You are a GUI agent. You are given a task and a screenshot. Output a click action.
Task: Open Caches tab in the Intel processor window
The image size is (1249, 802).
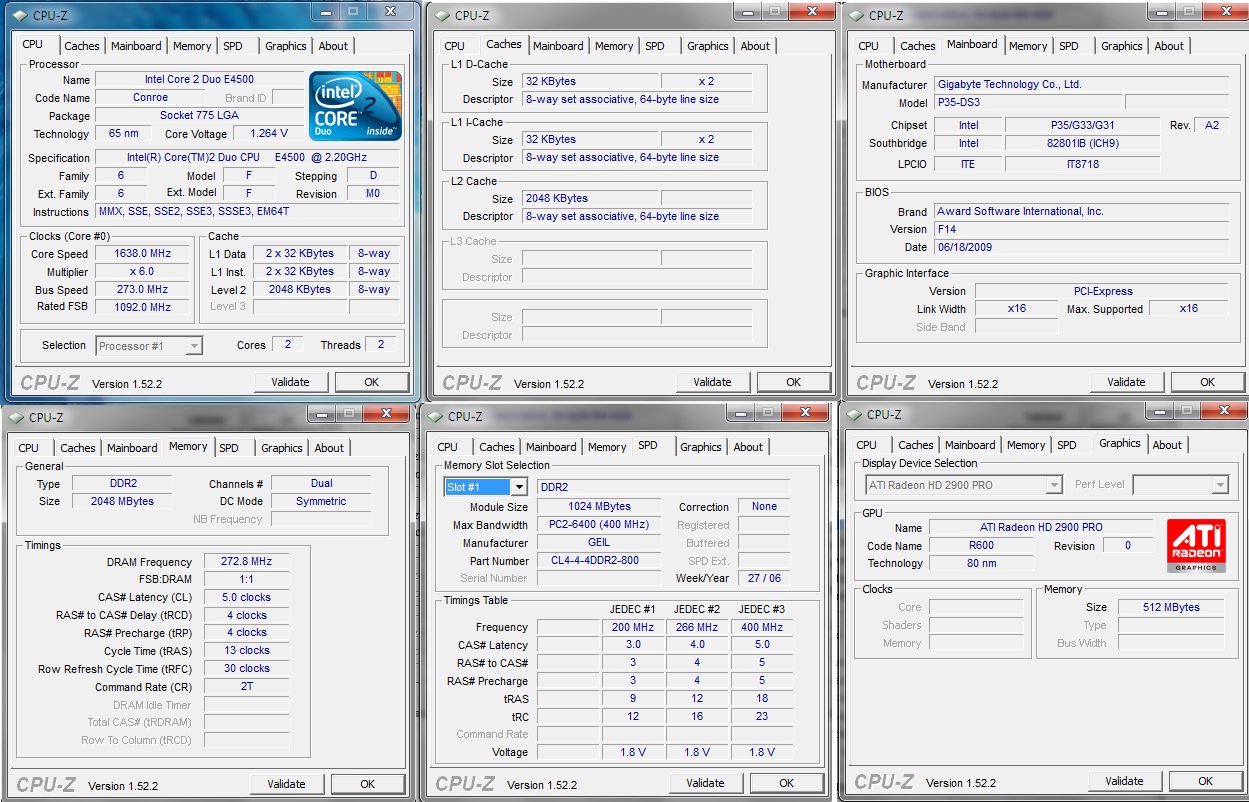point(82,46)
